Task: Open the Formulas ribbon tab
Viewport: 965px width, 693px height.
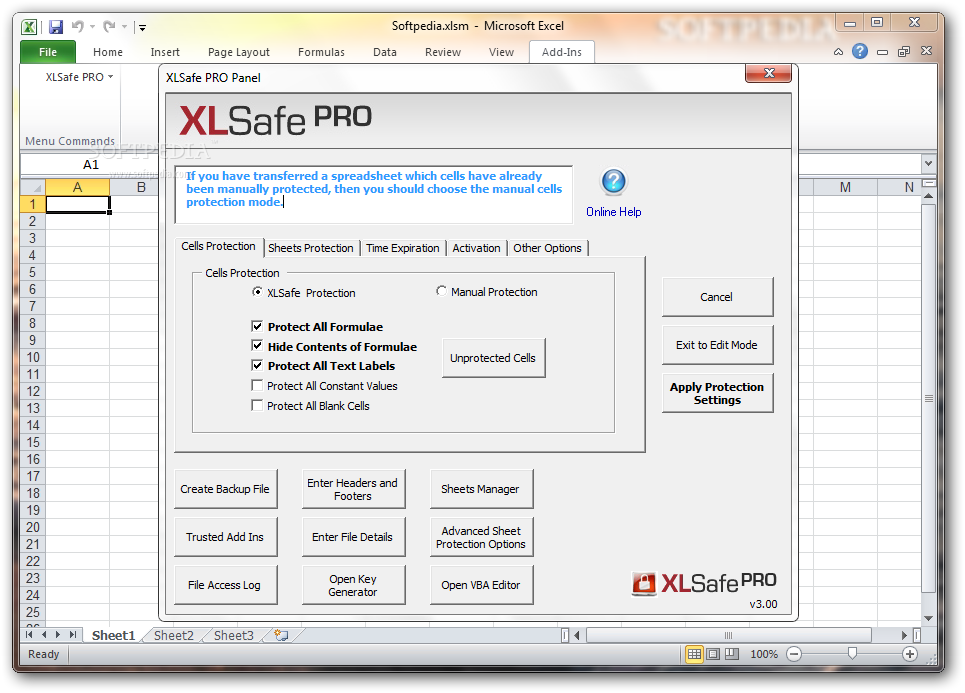Action: pos(321,52)
